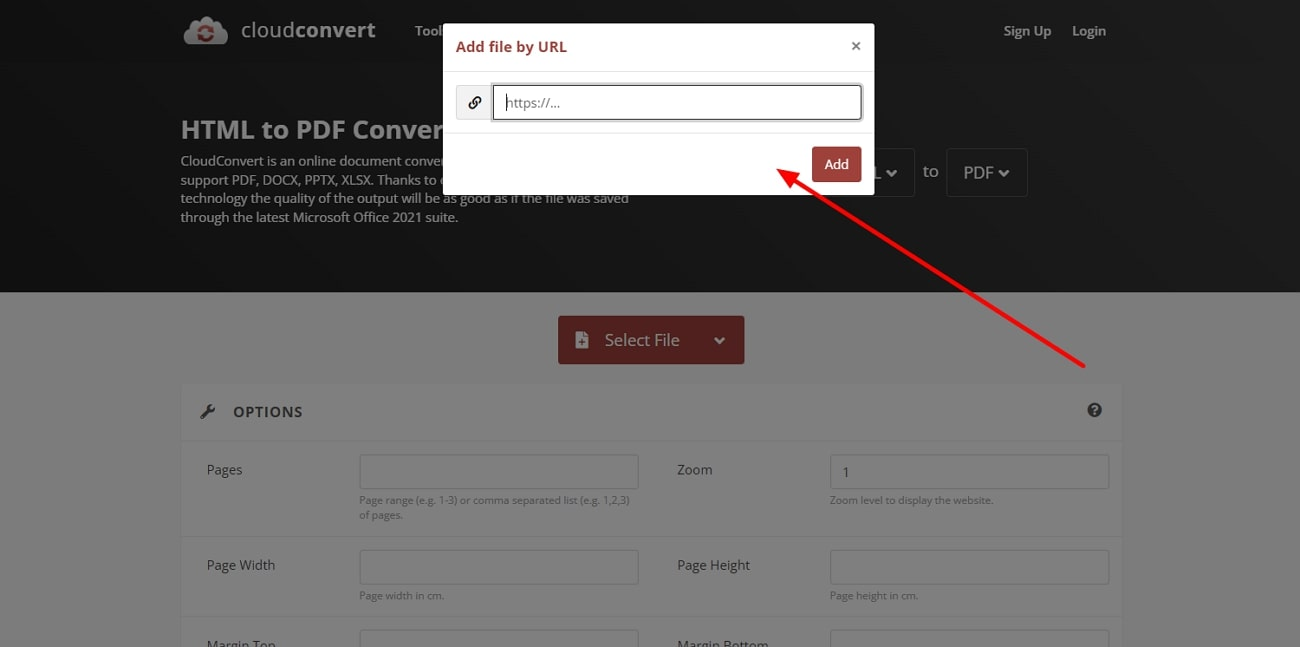
Task: Click the 'Page width in cm.' hint text
Action: [x=402, y=595]
